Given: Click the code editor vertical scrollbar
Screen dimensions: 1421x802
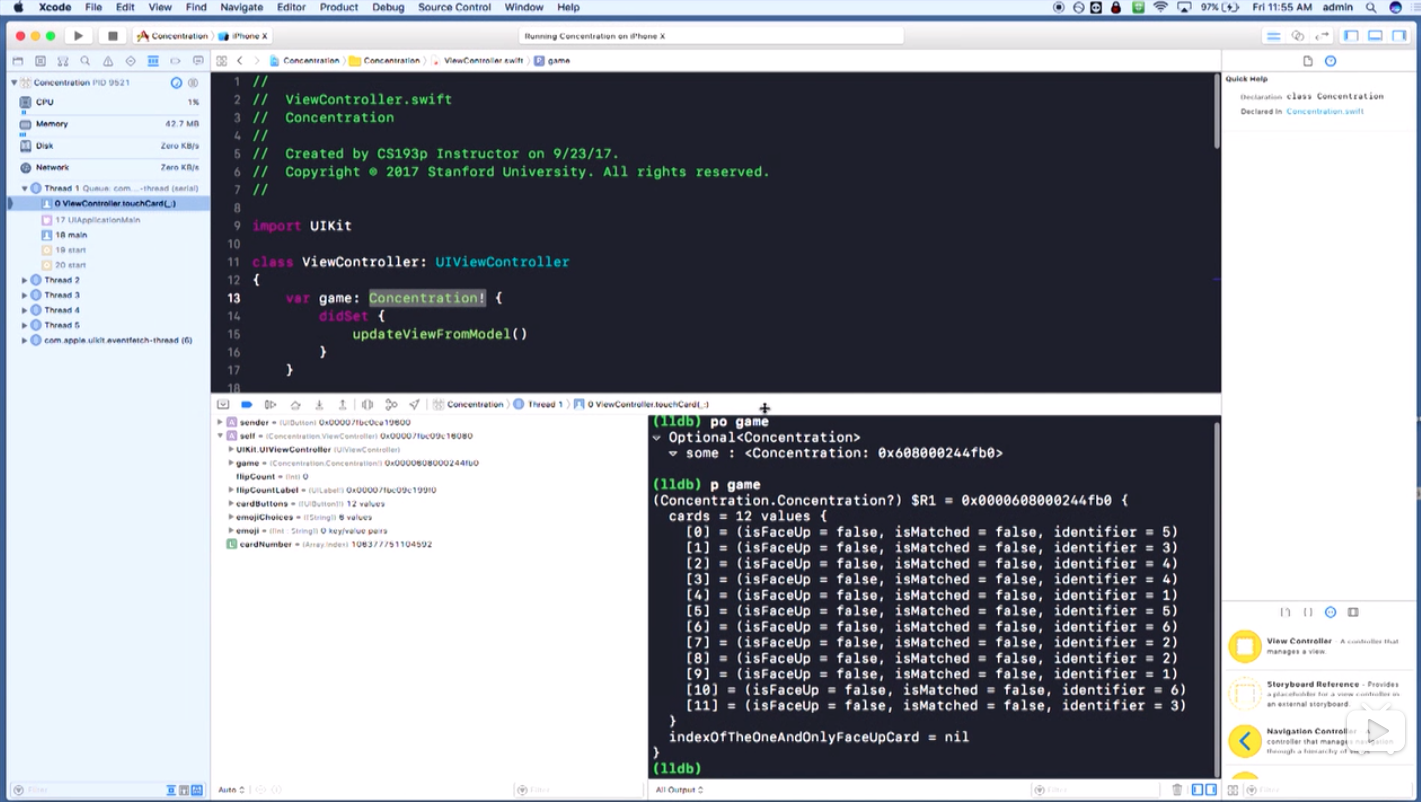Looking at the screenshot, I should [1216, 110].
